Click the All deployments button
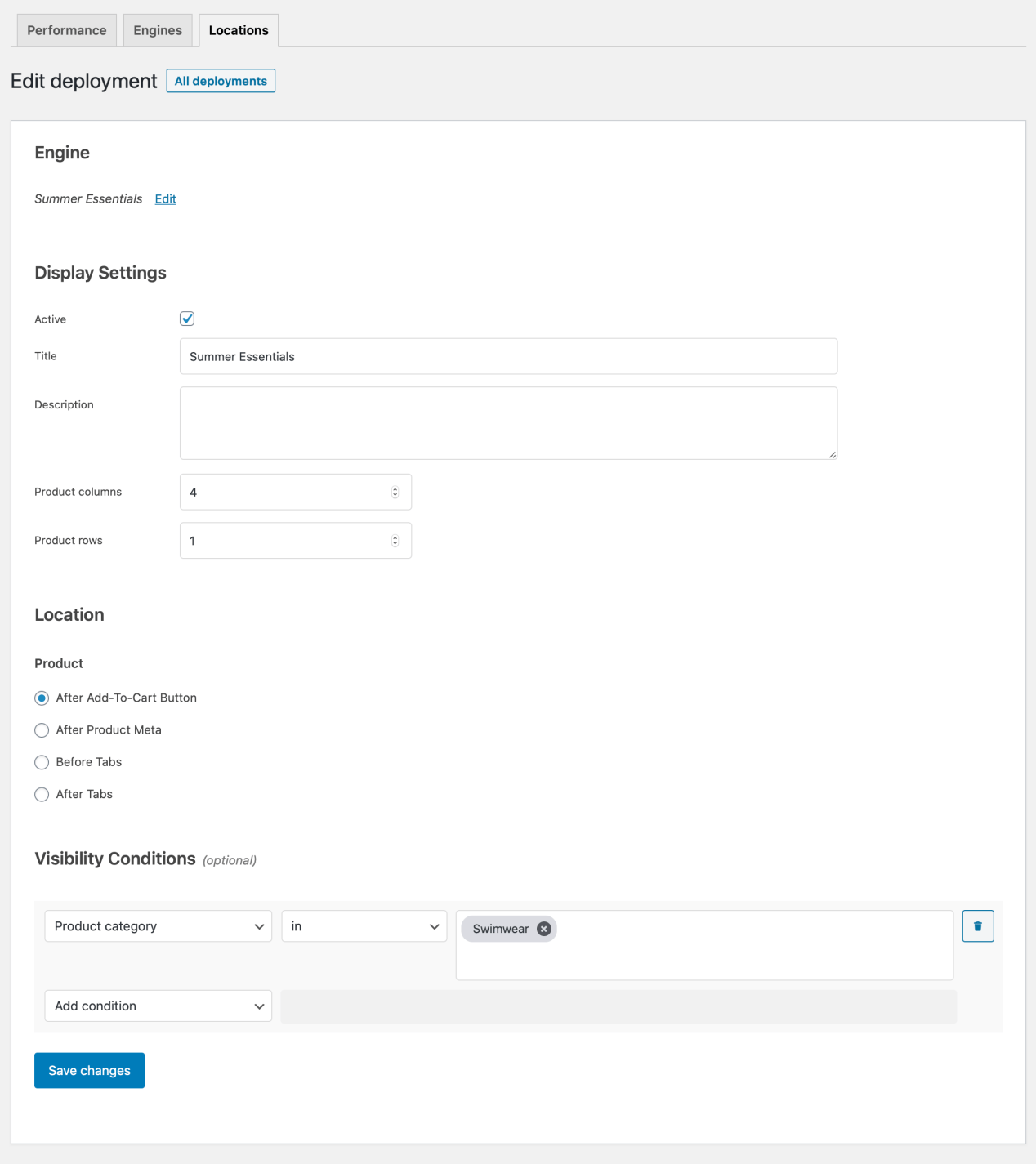 (220, 80)
